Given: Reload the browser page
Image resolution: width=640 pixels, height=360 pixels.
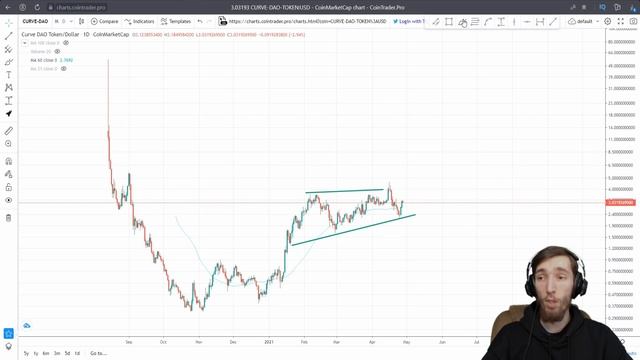Looking at the screenshot, I should [x=37, y=7].
